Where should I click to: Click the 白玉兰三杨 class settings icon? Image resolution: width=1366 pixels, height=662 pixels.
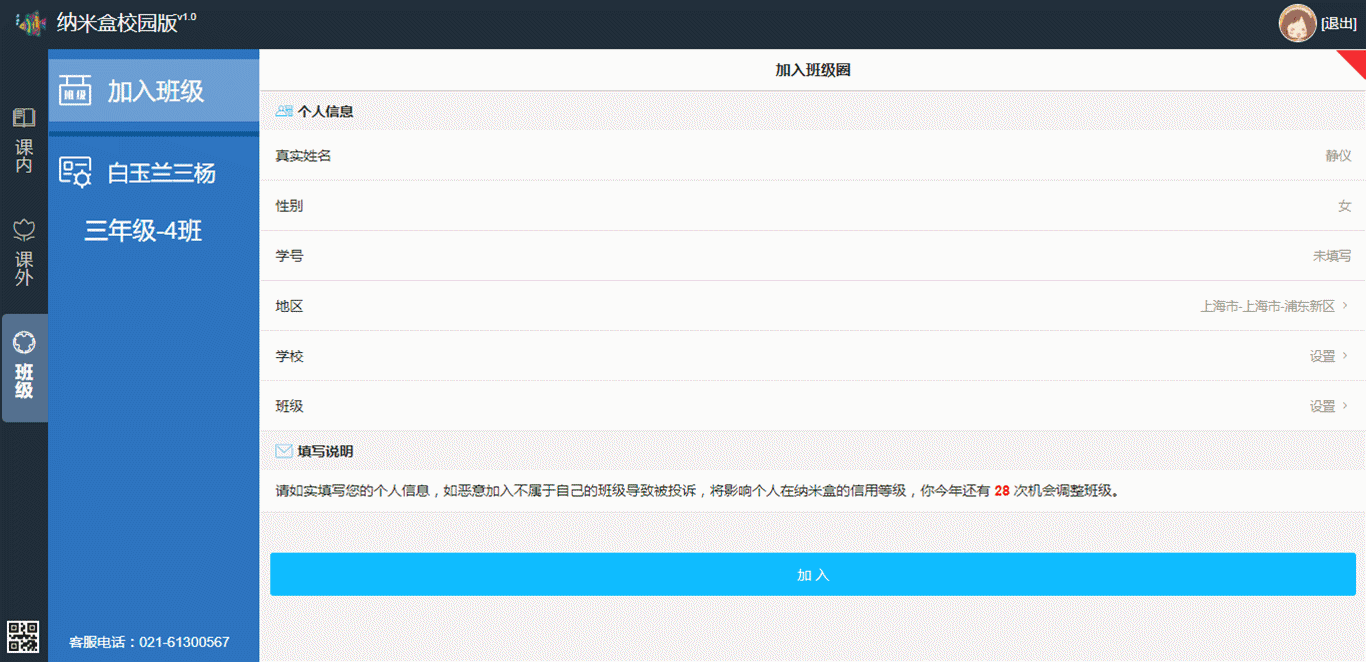coord(75,172)
